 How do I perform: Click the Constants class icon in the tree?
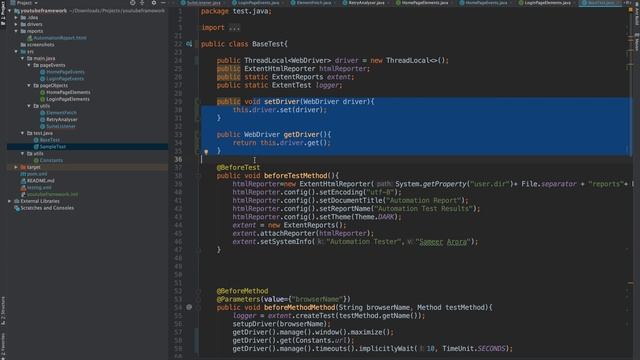(36, 160)
